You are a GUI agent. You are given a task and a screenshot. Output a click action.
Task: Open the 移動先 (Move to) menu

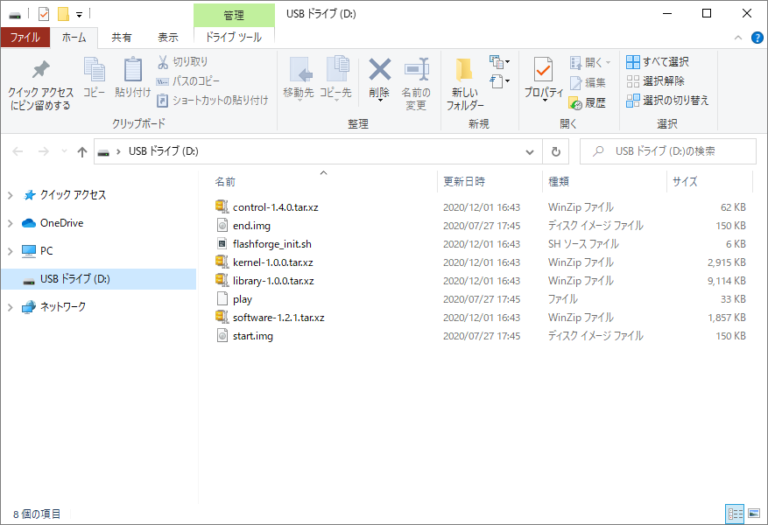[x=298, y=79]
